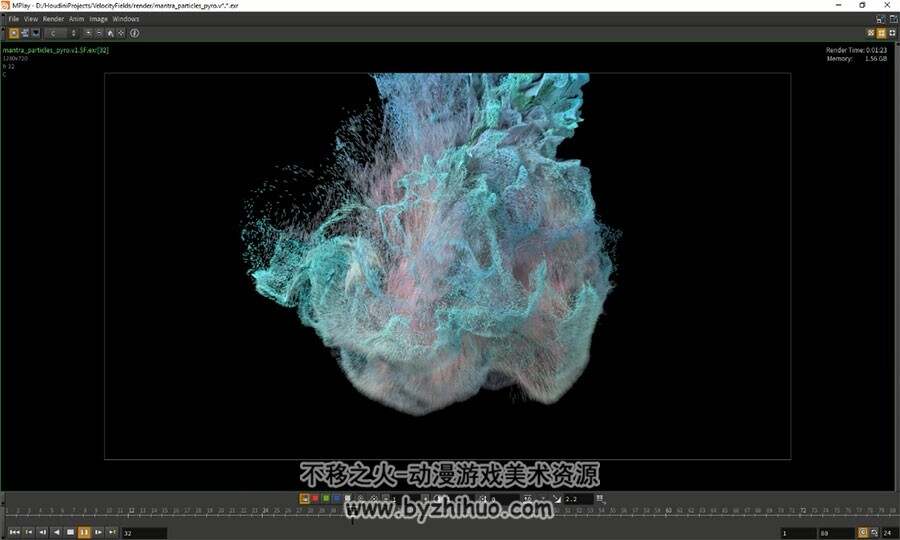Toggle the red channel display
The image size is (900, 540).
[x=315, y=499]
